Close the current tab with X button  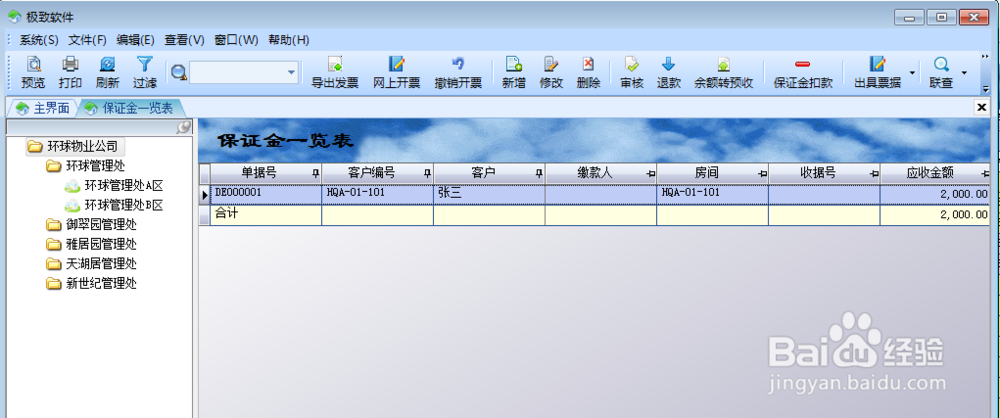[982, 108]
